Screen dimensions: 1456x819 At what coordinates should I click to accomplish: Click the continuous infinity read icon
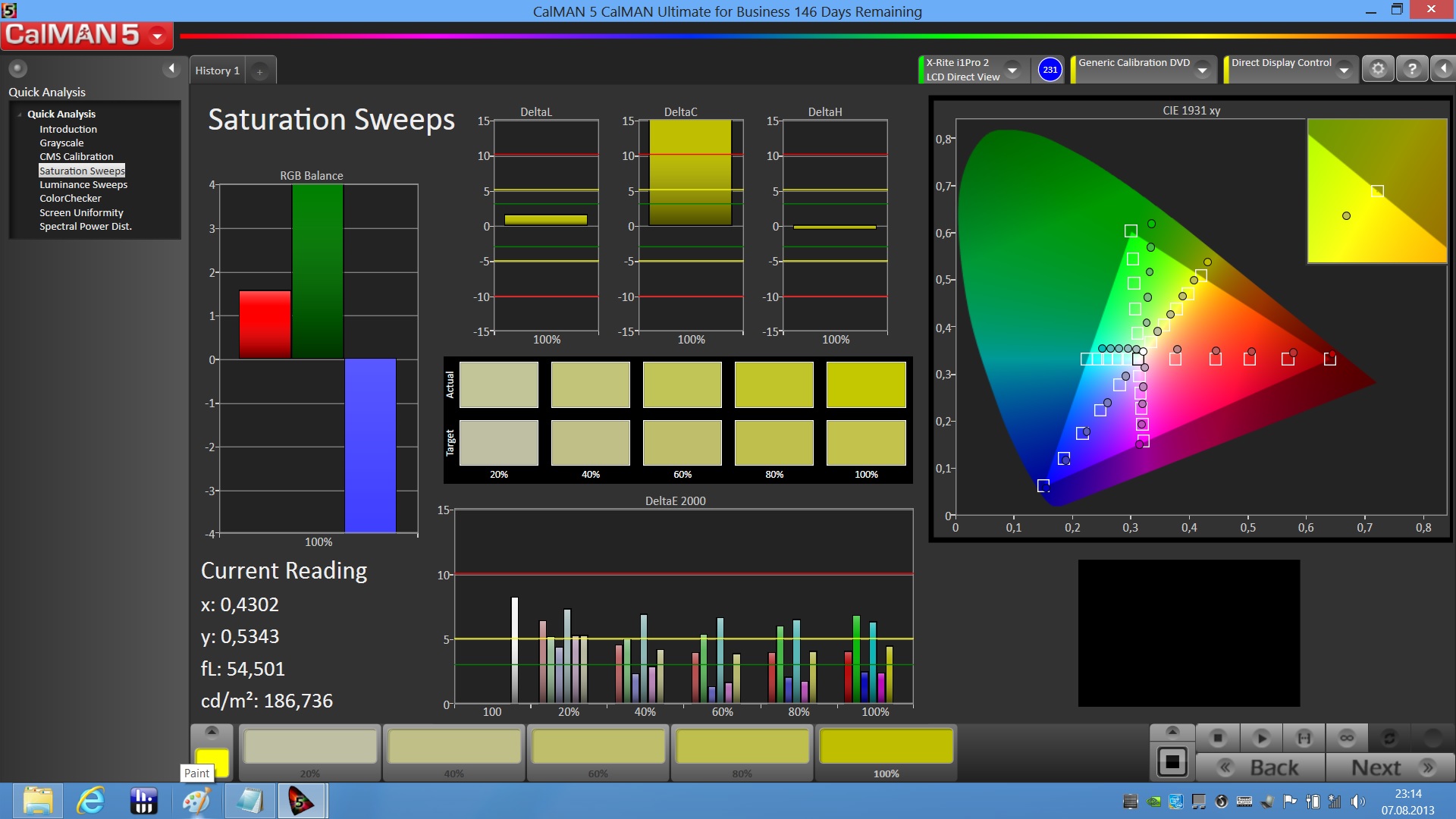click(1347, 737)
